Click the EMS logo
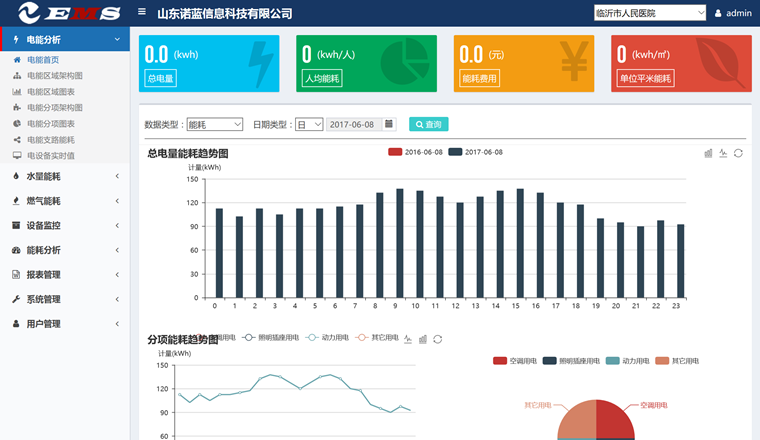The height and width of the screenshot is (440, 760). pyautogui.click(x=69, y=13)
